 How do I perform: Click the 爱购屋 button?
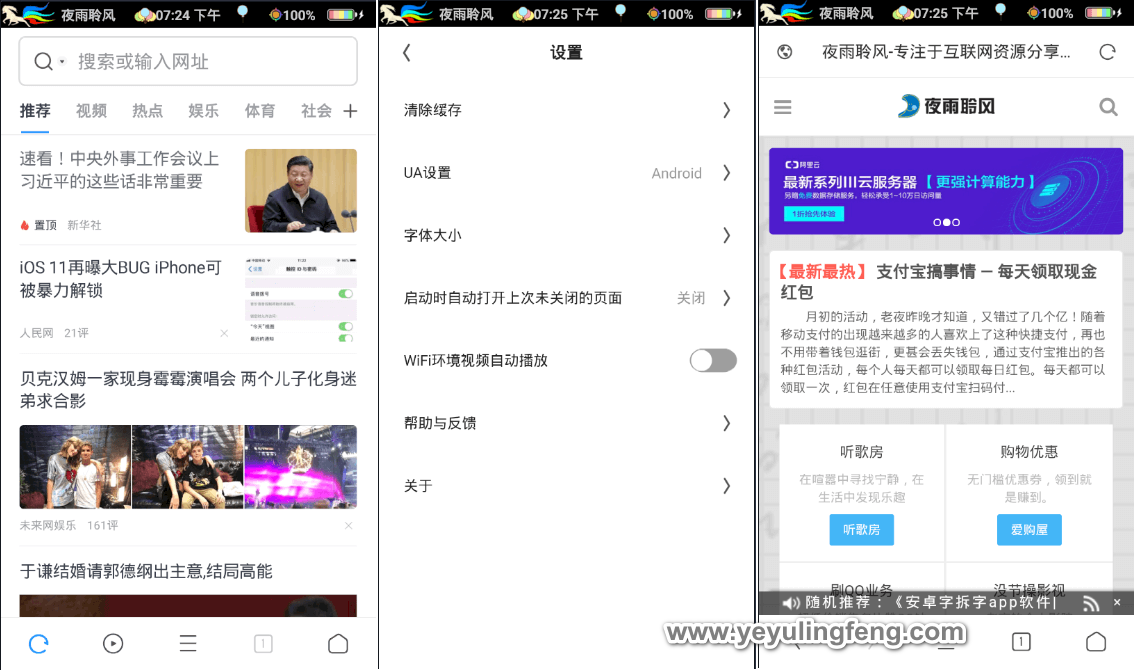tap(1029, 530)
